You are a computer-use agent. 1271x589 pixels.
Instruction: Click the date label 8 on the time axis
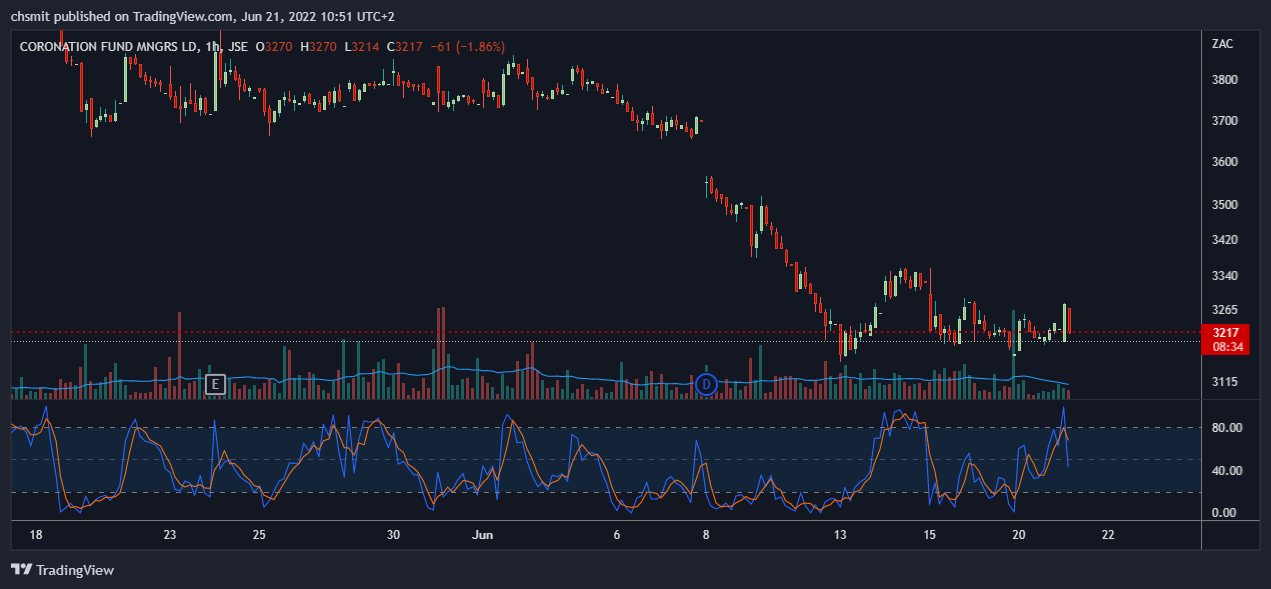click(x=706, y=535)
